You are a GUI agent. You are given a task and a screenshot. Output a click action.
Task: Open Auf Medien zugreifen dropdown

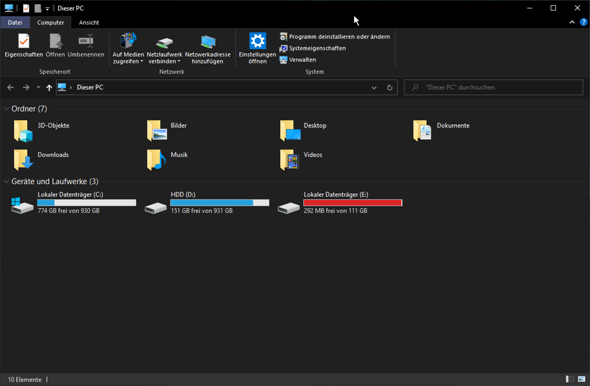128,49
